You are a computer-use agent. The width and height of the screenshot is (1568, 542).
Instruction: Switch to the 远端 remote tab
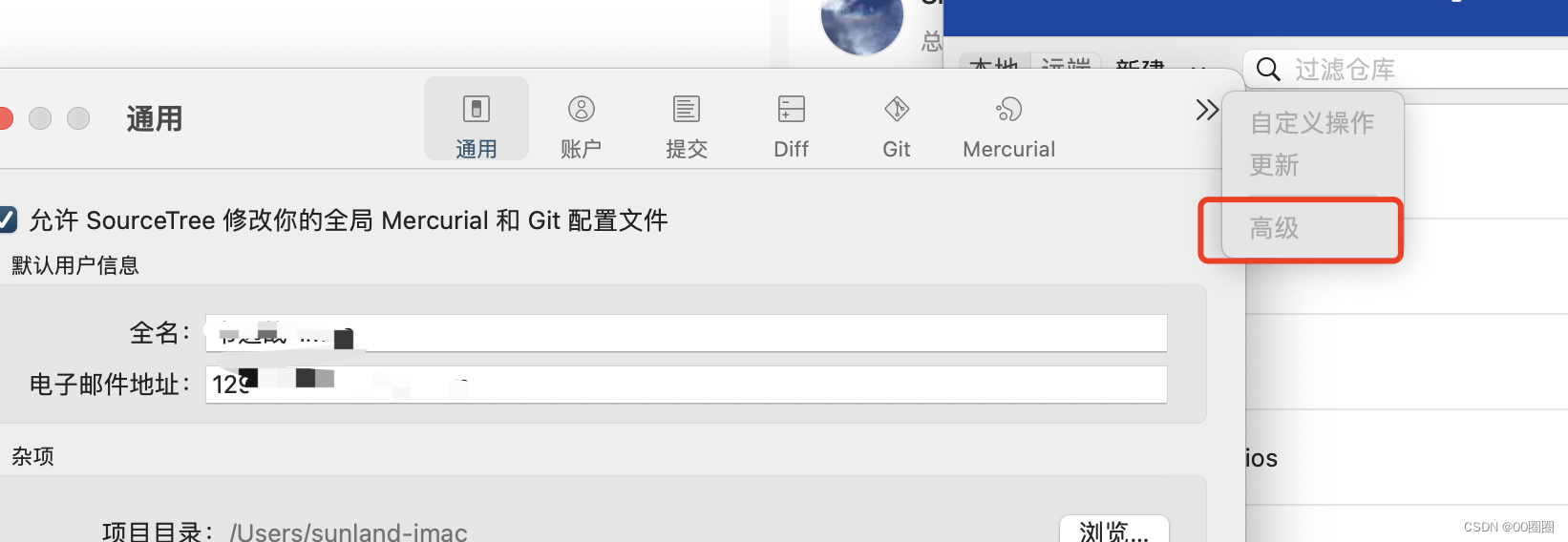(x=1066, y=63)
